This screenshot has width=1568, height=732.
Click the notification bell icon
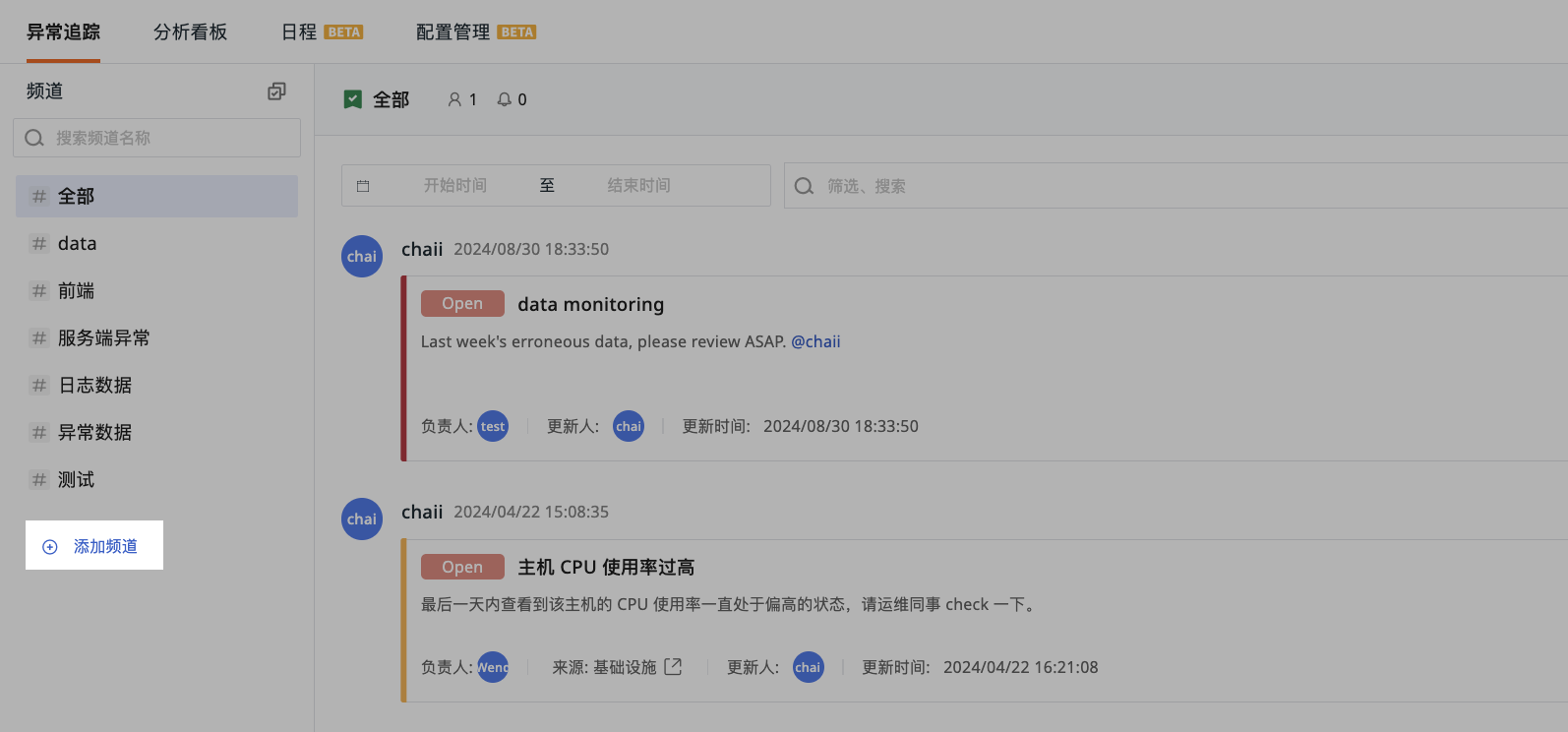(505, 99)
